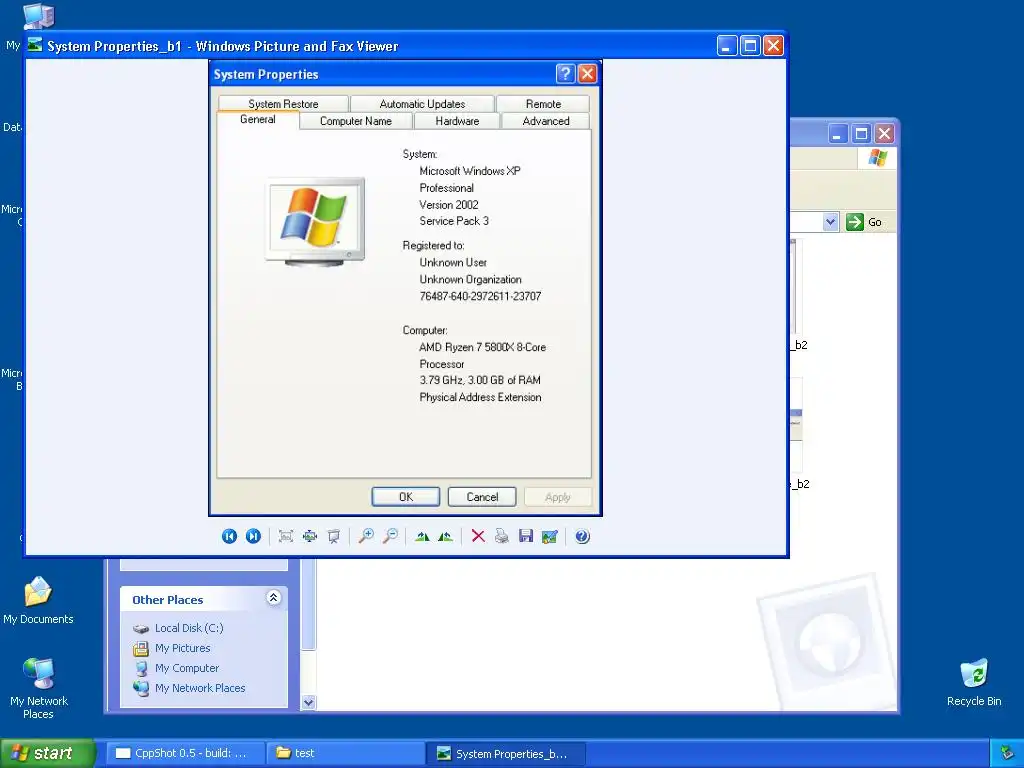Zoom in with the plus magnifier icon
This screenshot has width=1024, height=768.
click(366, 536)
